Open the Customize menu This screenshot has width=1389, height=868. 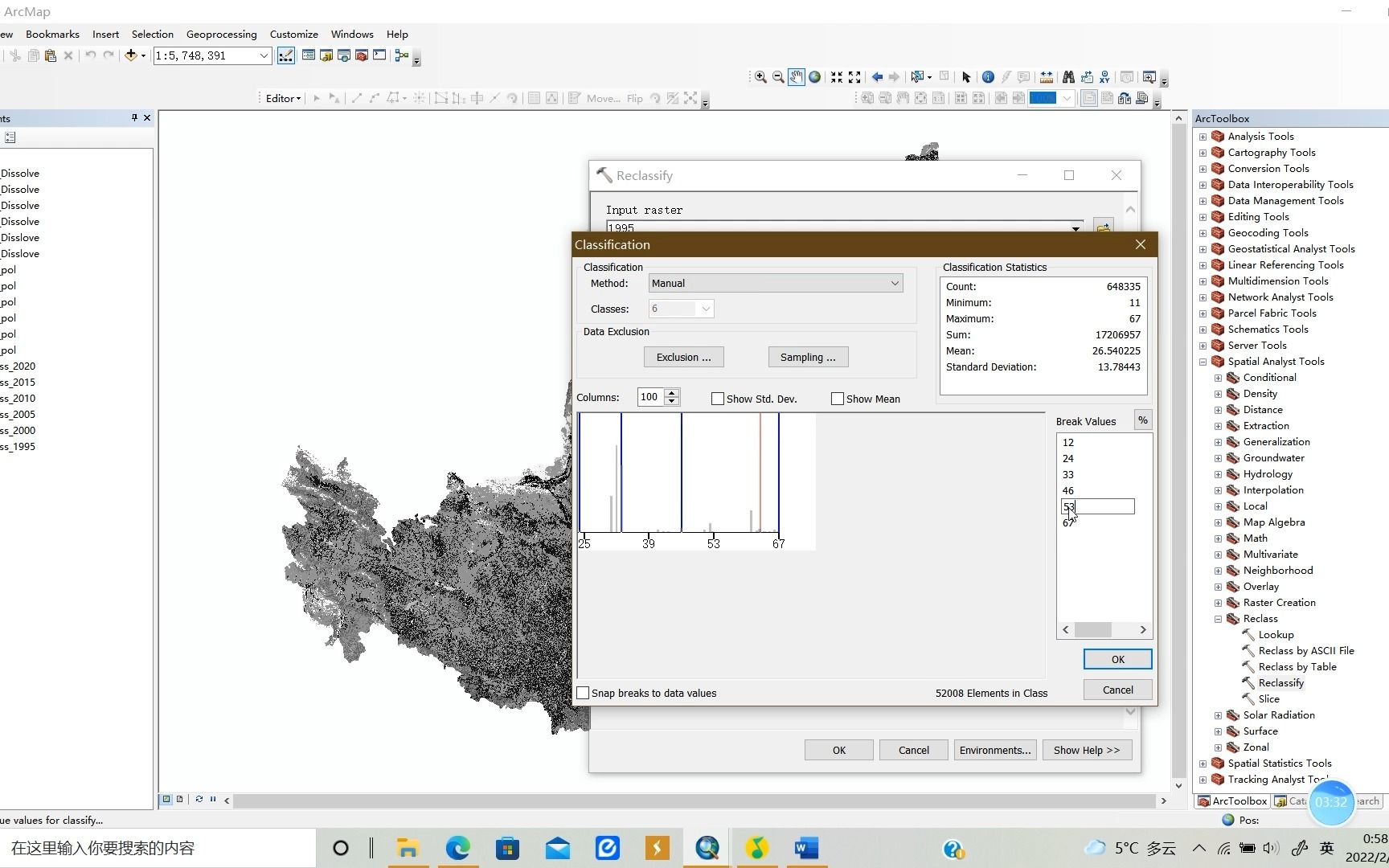(x=293, y=34)
